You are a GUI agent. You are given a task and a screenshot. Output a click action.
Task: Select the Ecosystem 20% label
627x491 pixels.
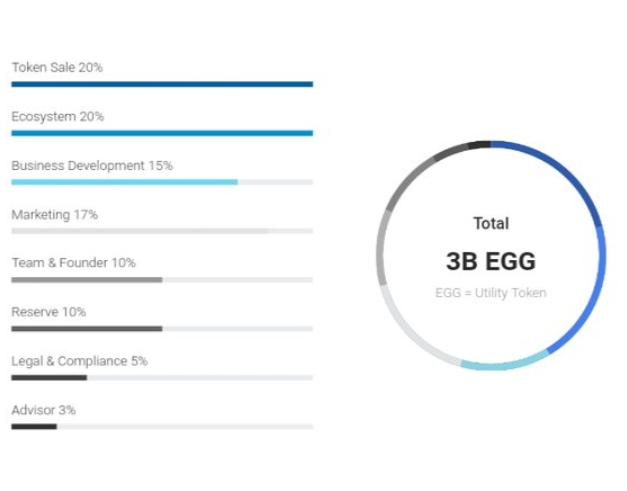tap(58, 116)
